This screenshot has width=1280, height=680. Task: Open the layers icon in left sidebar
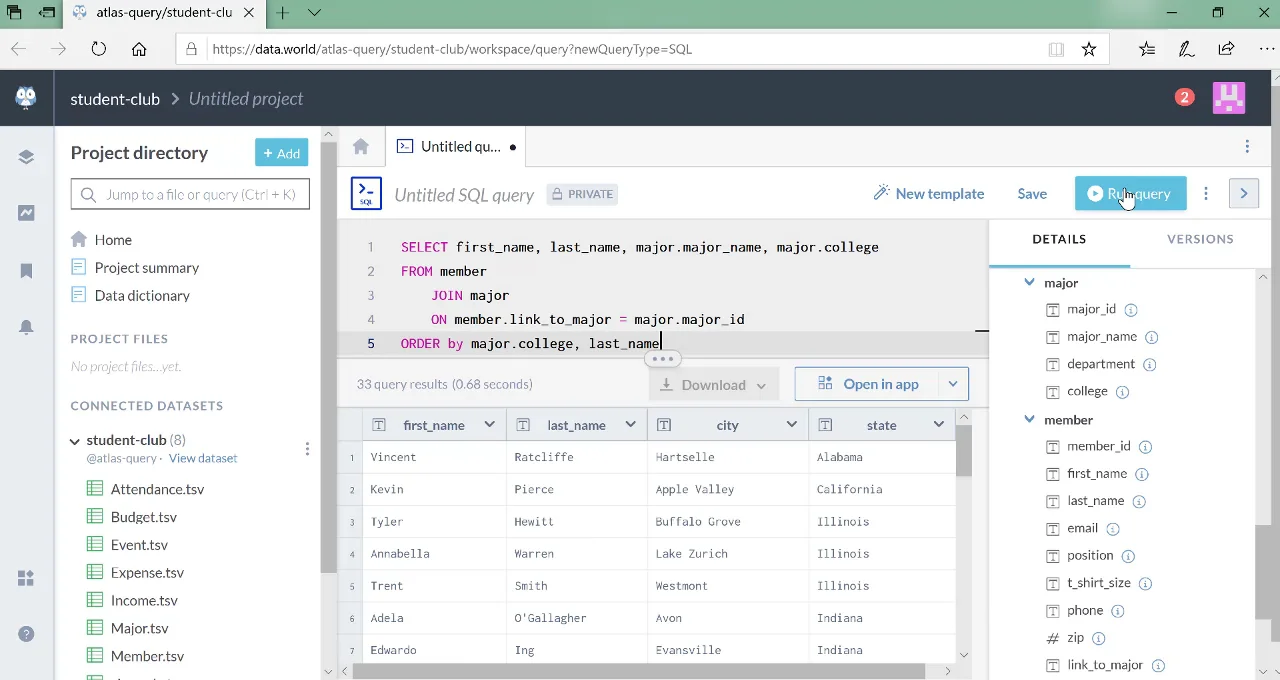[x=26, y=157]
